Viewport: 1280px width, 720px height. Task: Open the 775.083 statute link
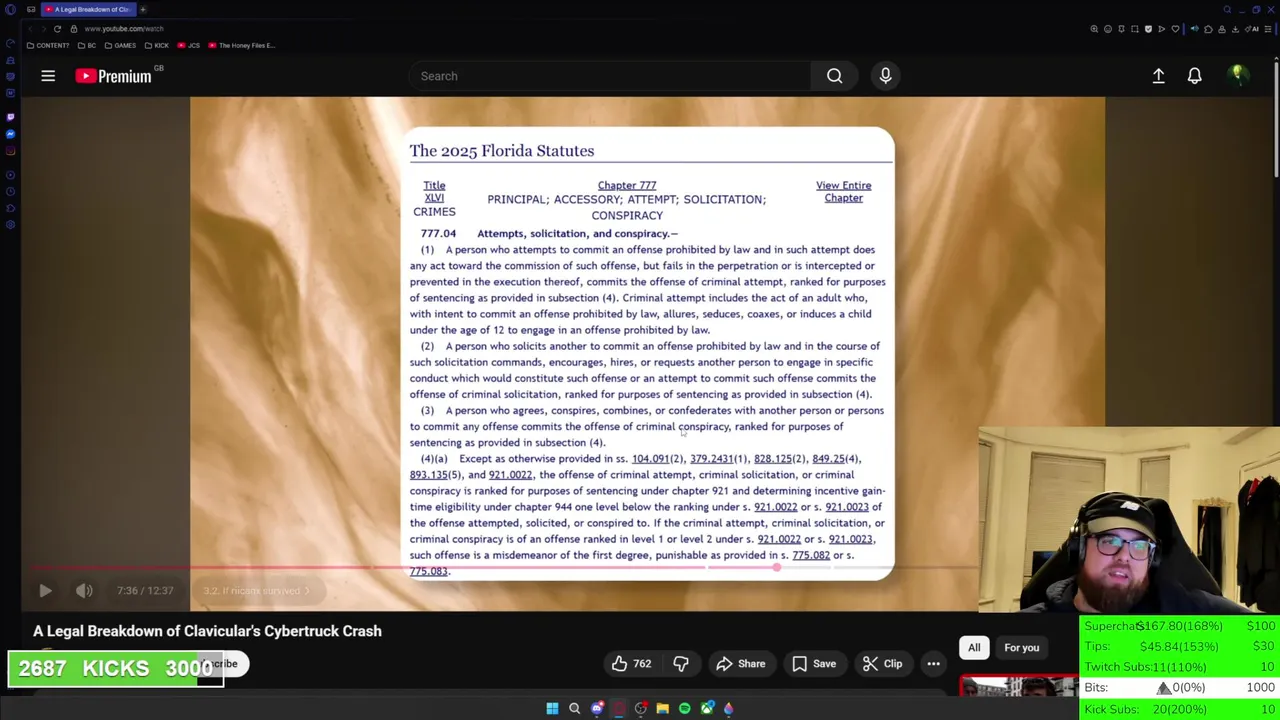428,571
